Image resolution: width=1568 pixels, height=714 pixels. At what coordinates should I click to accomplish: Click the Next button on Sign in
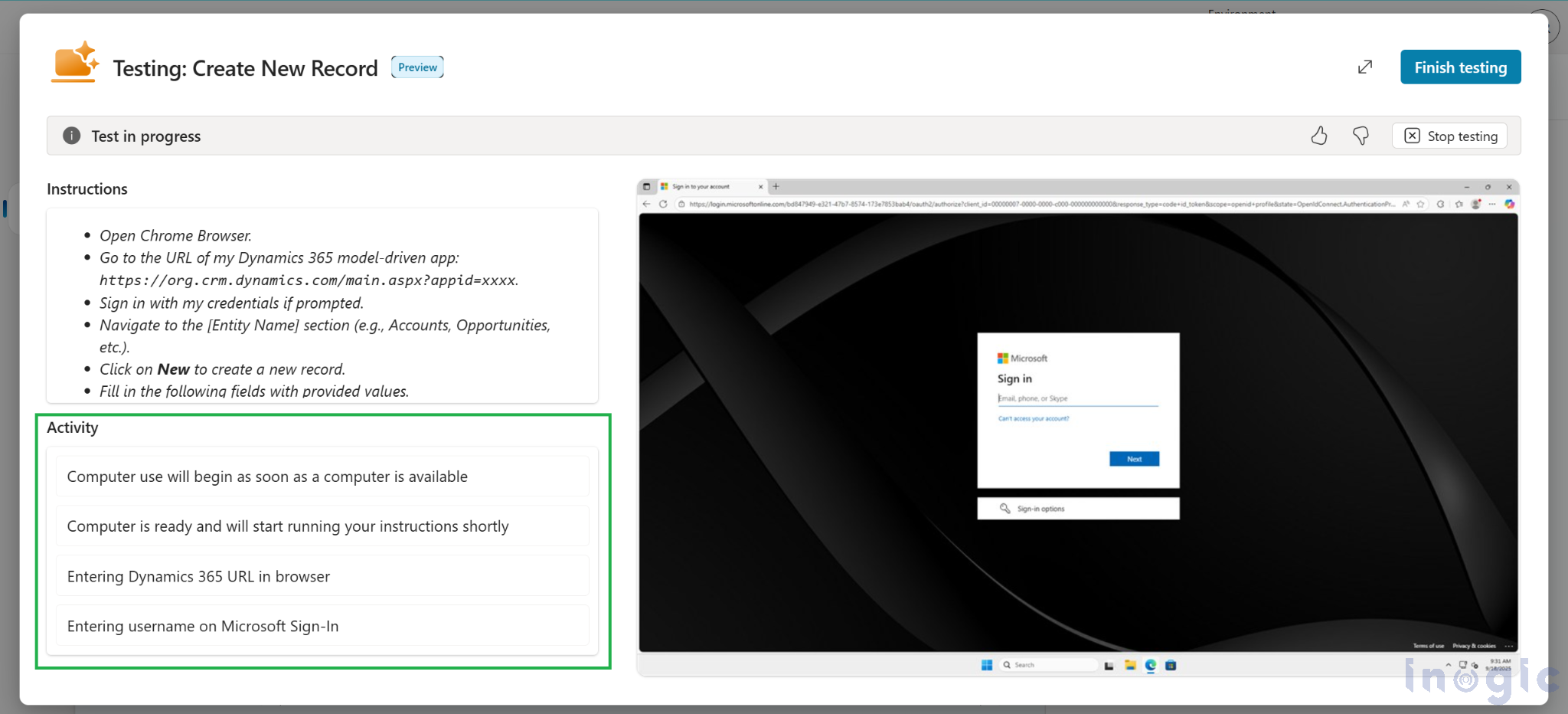(1134, 459)
